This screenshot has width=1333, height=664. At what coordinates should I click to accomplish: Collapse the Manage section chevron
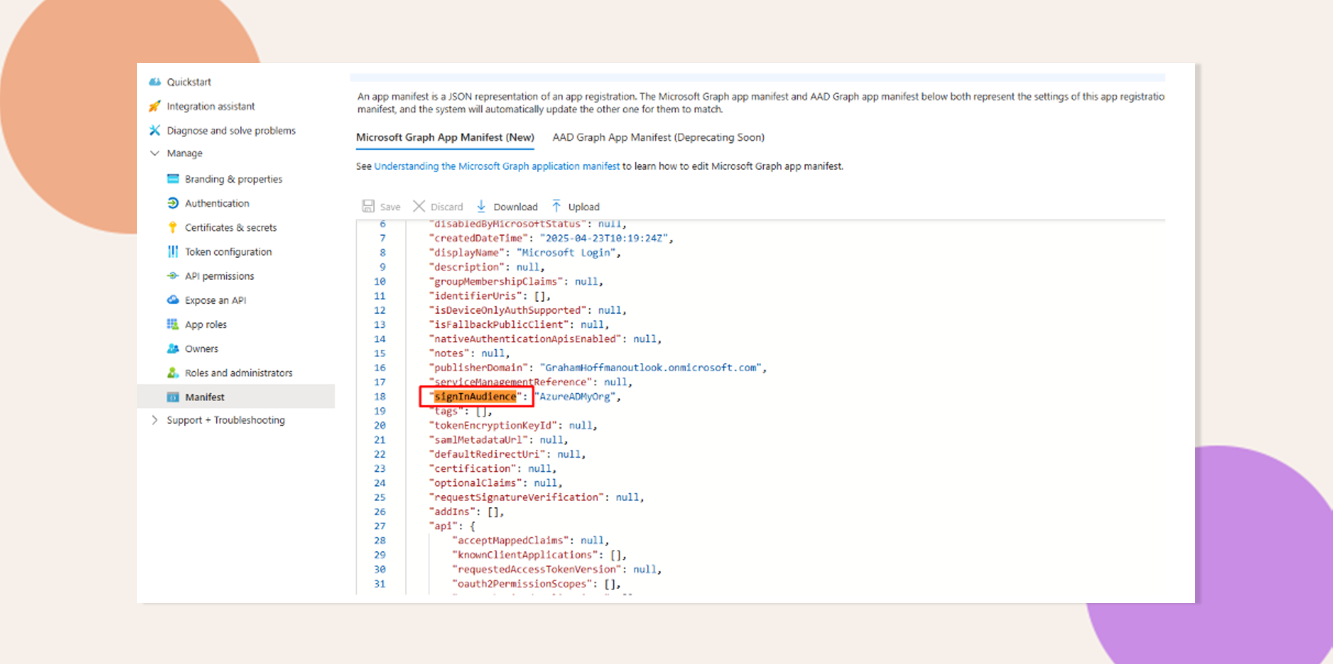click(155, 153)
